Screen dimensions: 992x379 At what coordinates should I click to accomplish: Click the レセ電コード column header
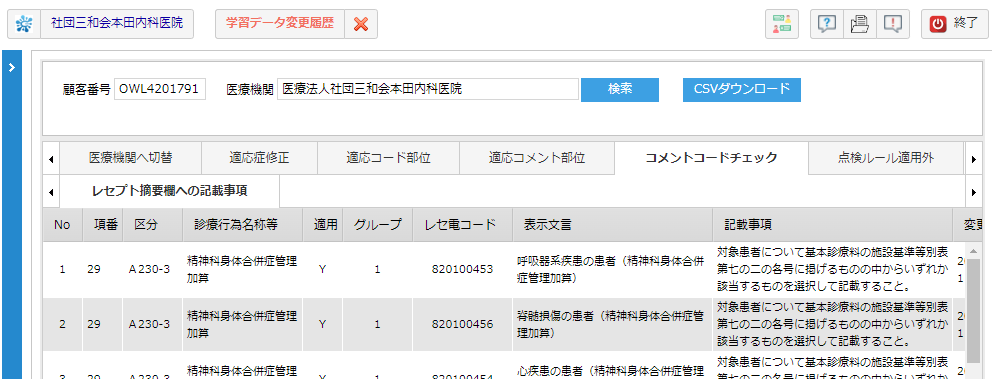coord(462,225)
